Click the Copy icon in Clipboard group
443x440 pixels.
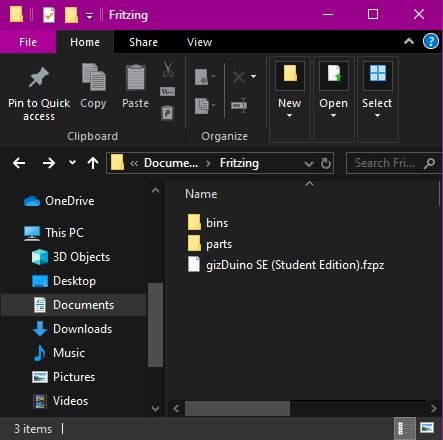94,77
